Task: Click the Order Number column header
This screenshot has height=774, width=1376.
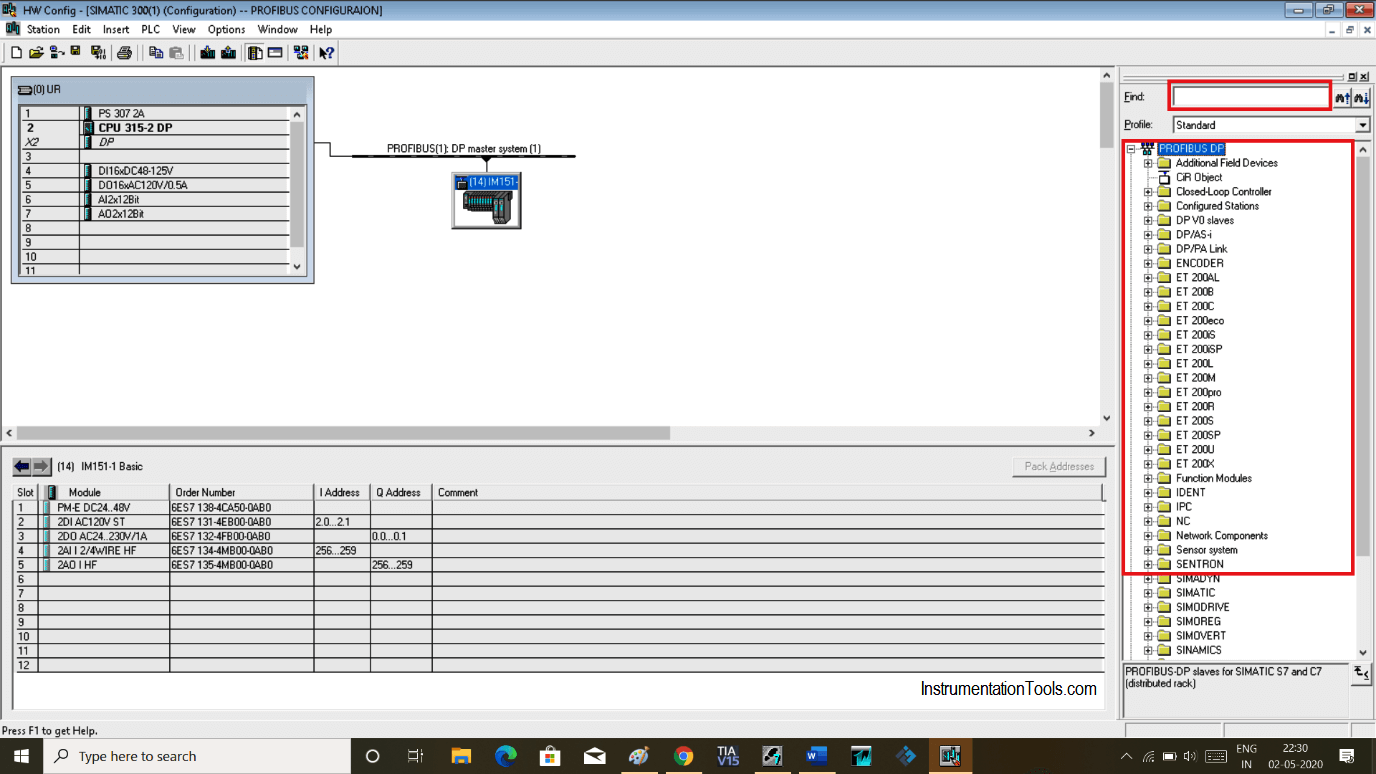Action: pos(241,492)
